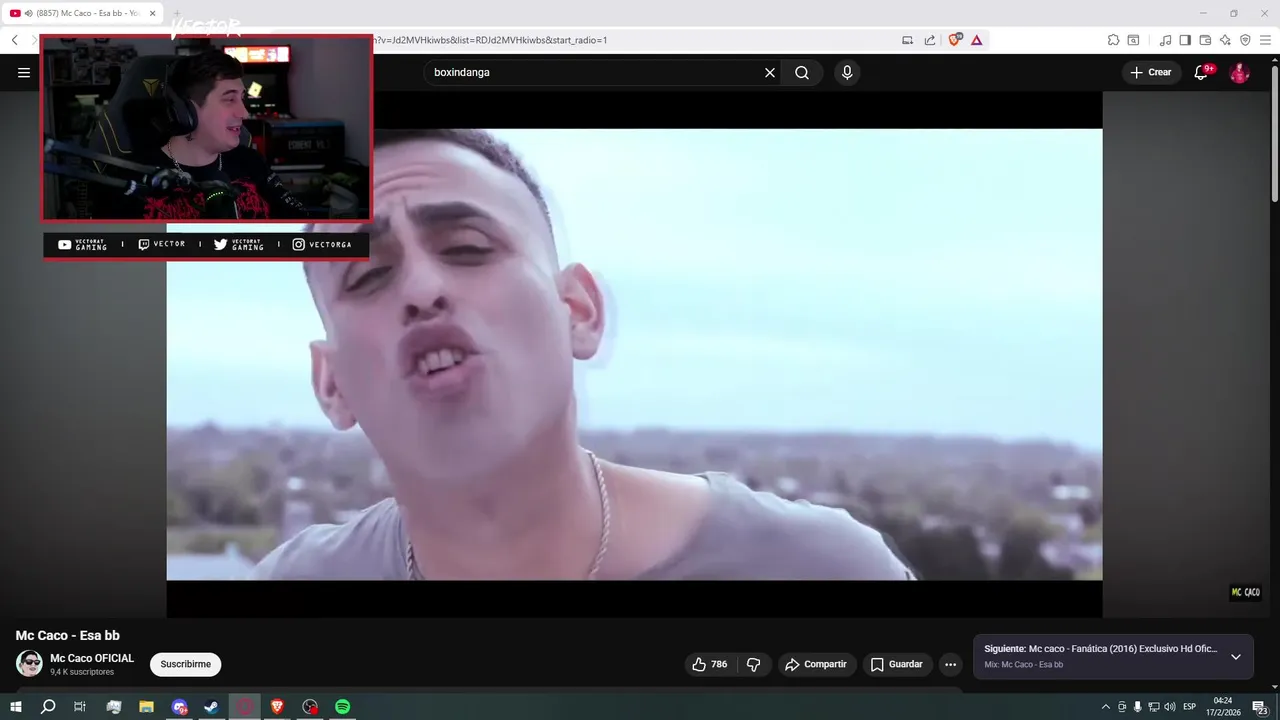The height and width of the screenshot is (720, 1280).
Task: Open more actions three-dot menu
Action: click(950, 665)
